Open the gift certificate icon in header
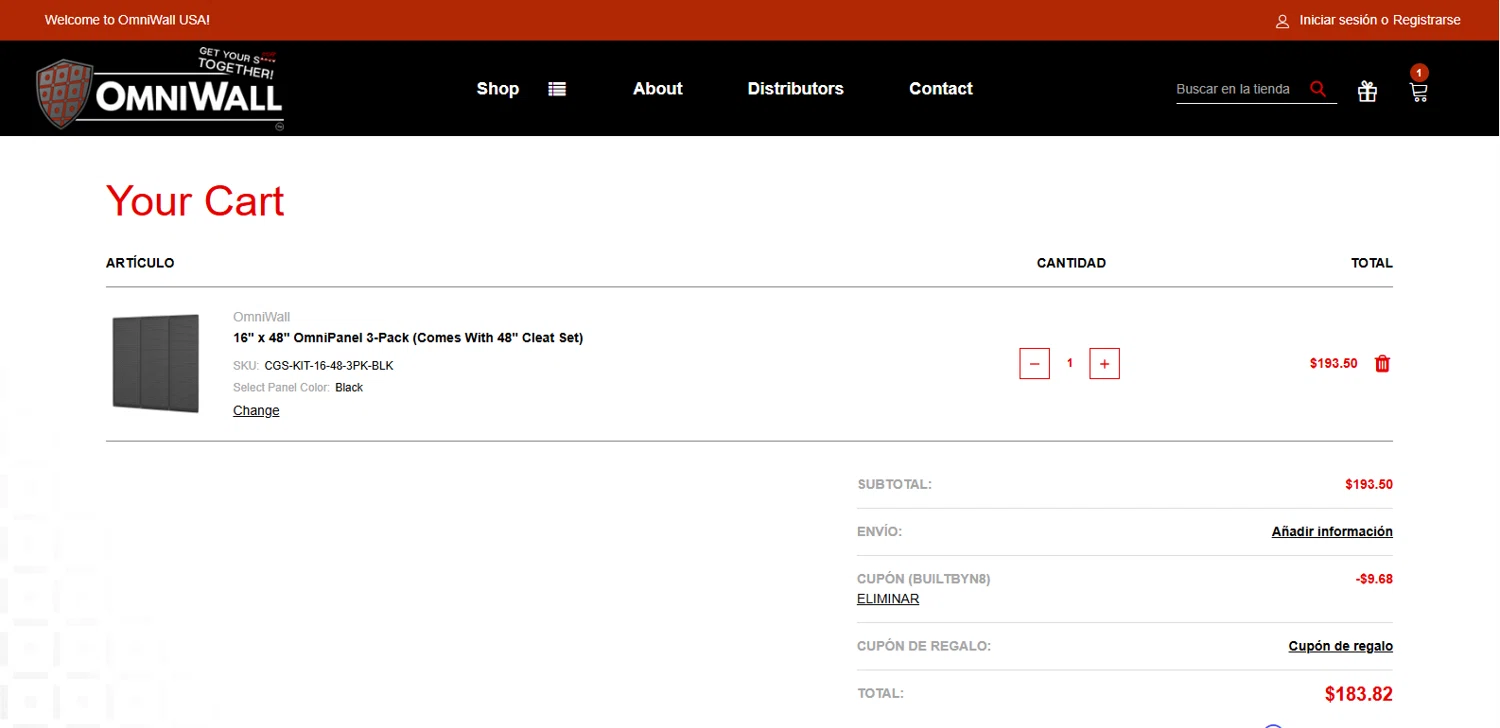Screen dimensions: 1500x728 [x=1367, y=91]
